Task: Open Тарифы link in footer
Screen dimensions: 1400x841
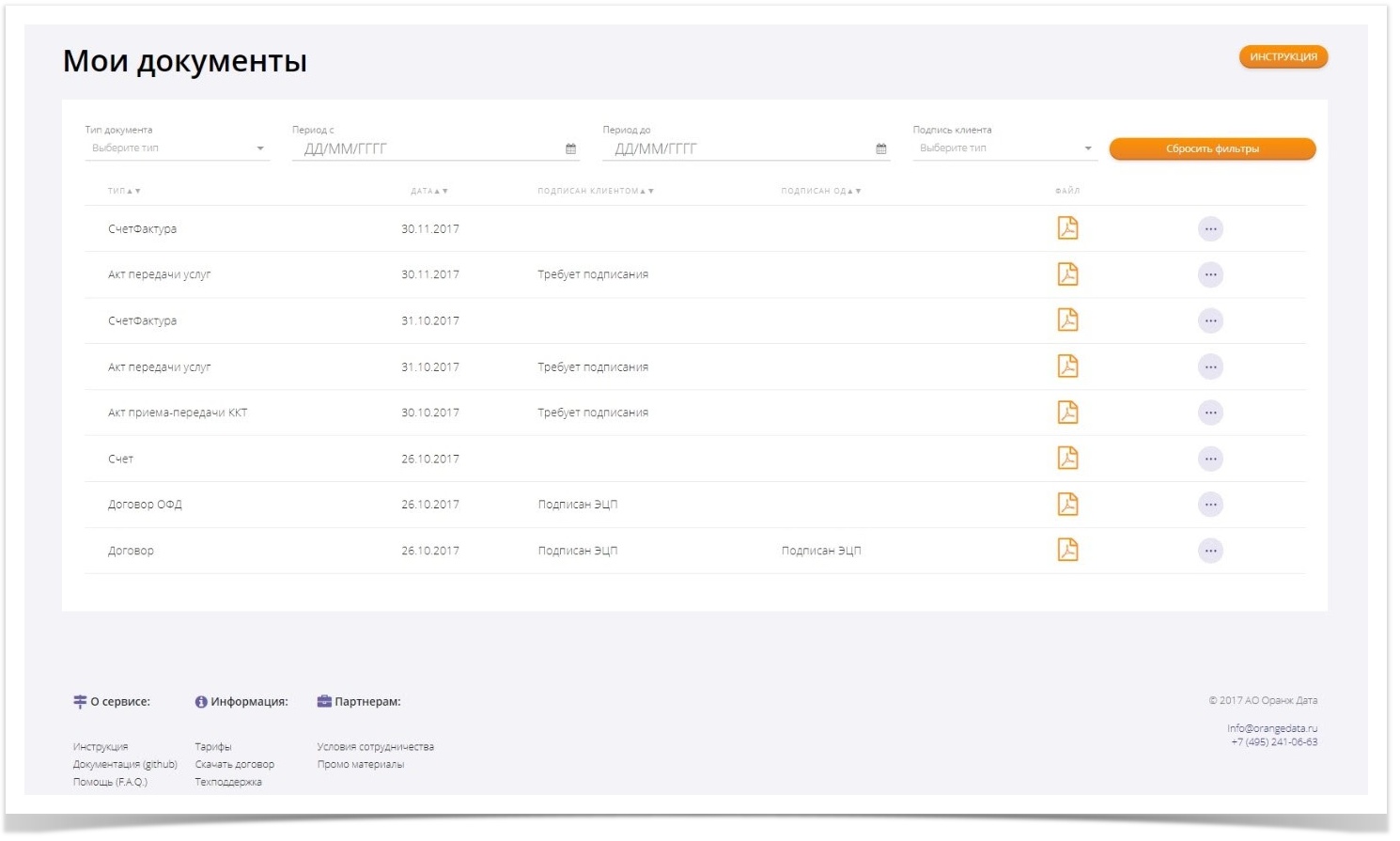Action: click(x=213, y=747)
